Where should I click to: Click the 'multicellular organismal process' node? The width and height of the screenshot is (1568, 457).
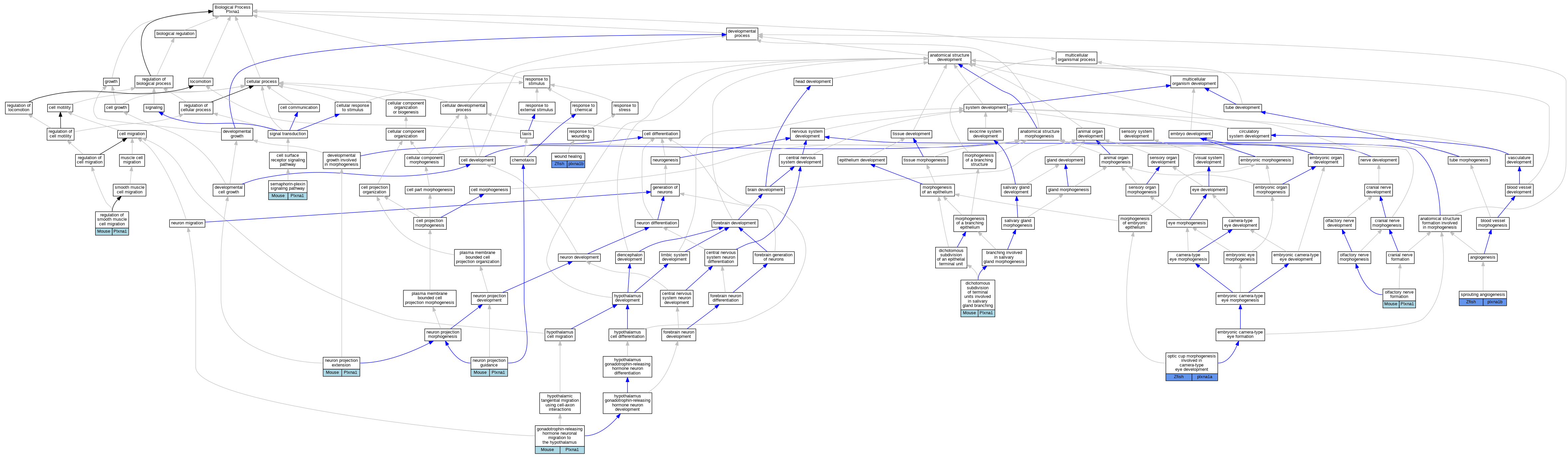pyautogui.click(x=1076, y=58)
